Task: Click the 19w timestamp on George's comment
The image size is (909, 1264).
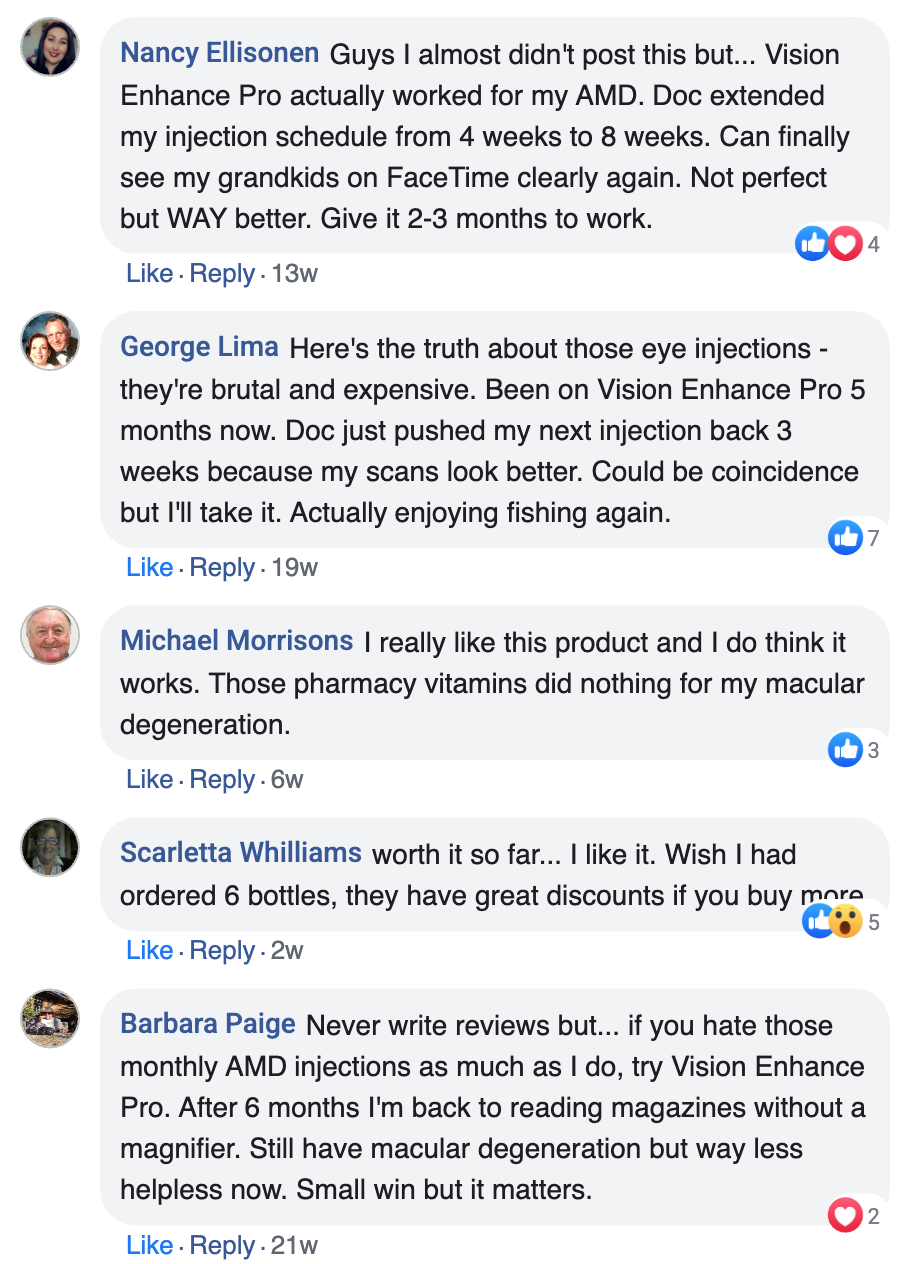Action: point(294,568)
